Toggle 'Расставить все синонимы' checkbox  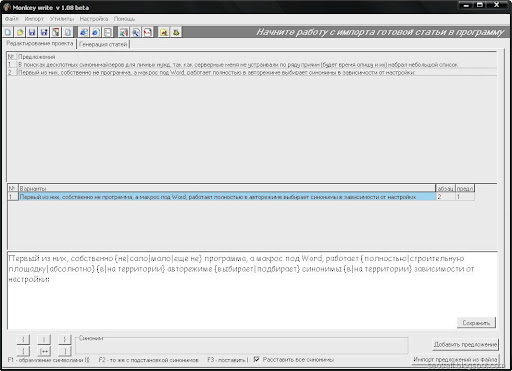click(x=256, y=359)
